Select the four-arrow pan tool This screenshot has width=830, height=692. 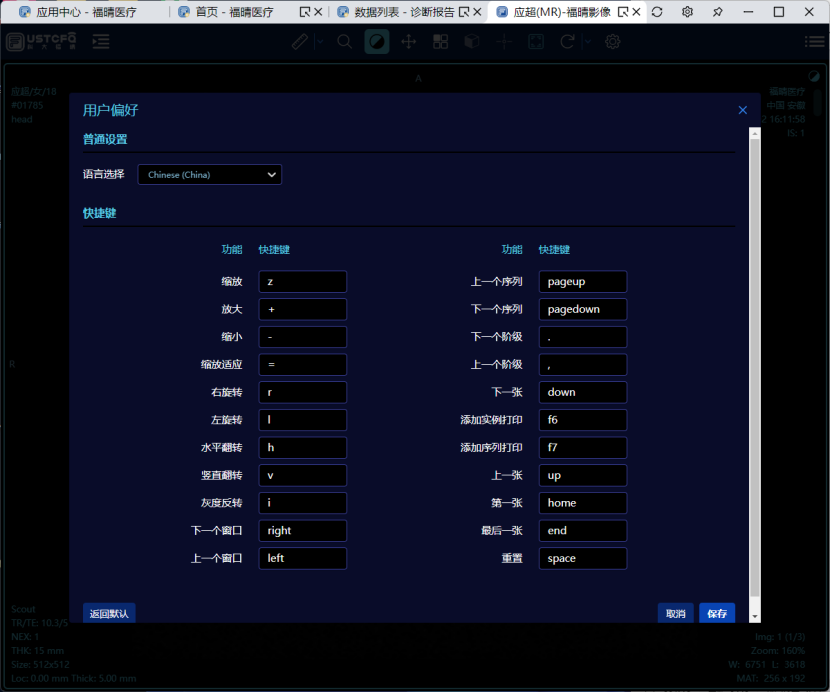[x=408, y=42]
